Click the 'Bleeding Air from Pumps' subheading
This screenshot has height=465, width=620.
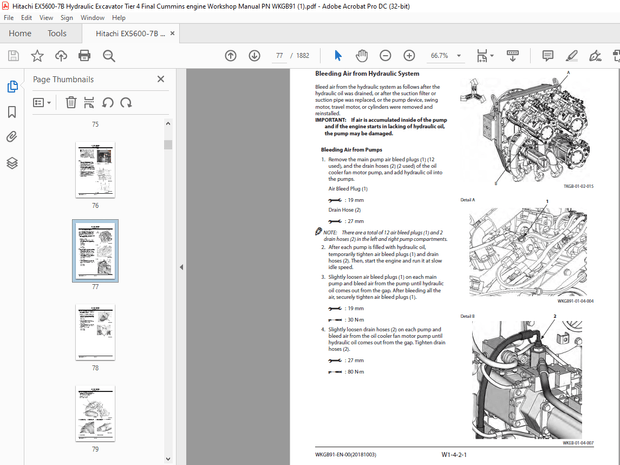pyautogui.click(x=352, y=150)
